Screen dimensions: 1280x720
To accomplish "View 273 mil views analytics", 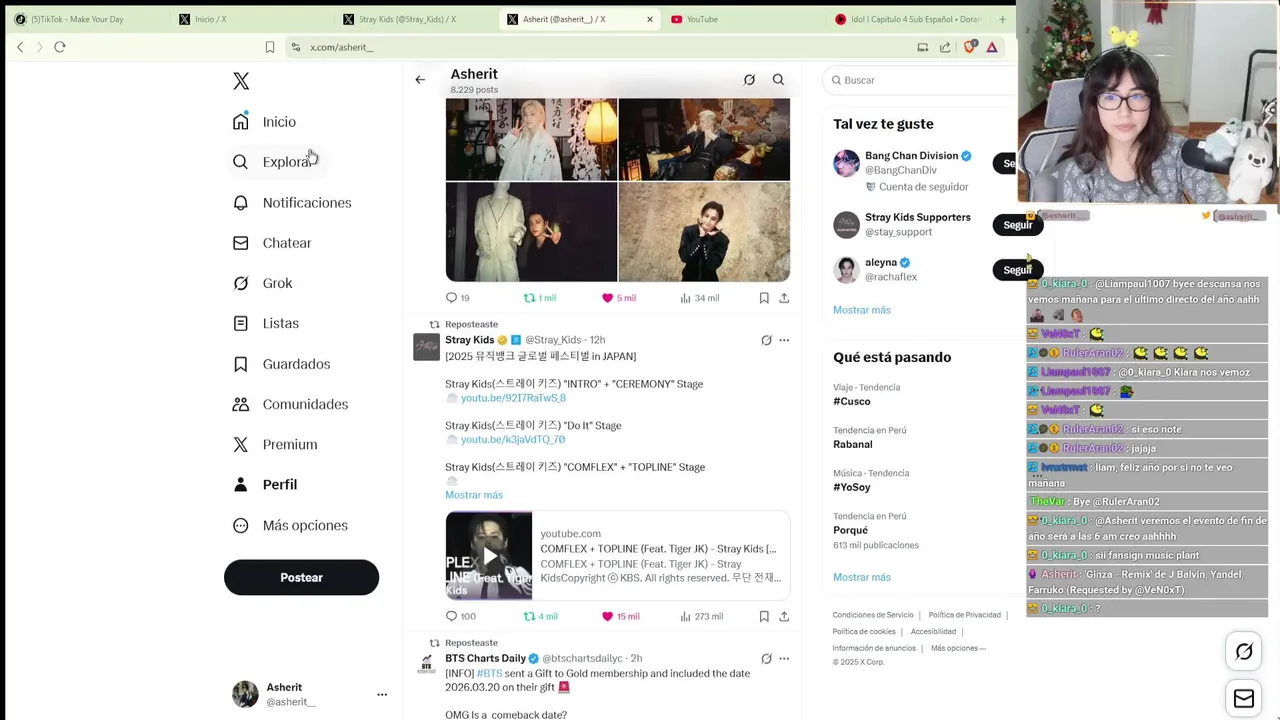I will 701,617.
